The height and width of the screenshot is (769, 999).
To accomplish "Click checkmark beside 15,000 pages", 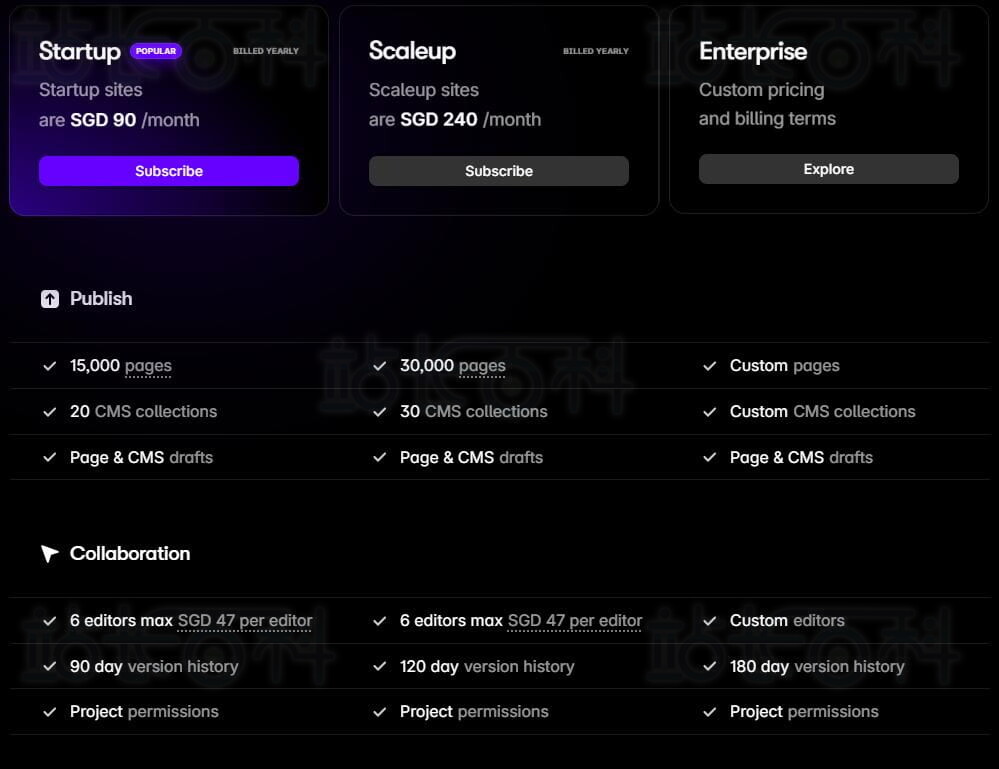I will click(50, 366).
